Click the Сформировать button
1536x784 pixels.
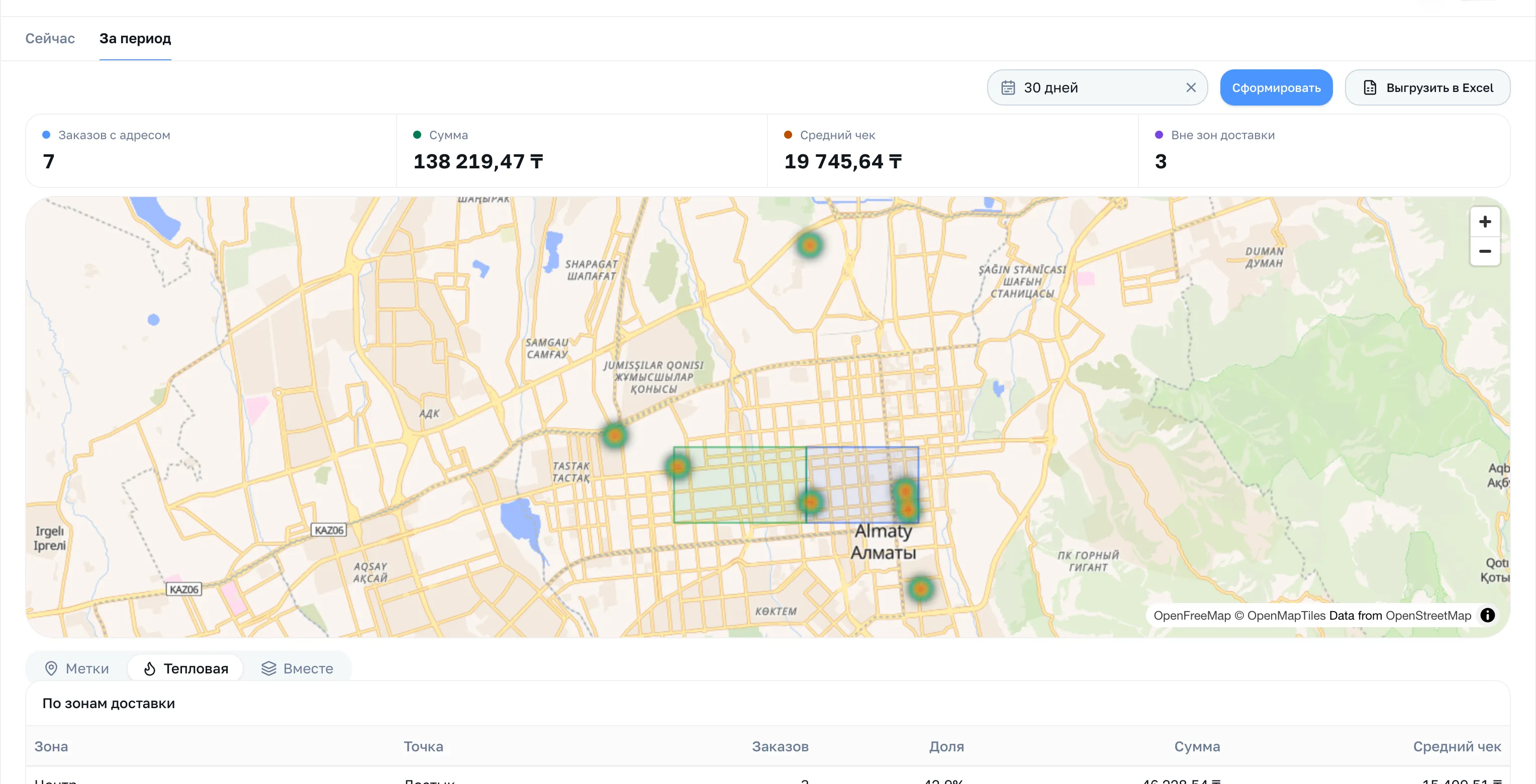(x=1276, y=87)
